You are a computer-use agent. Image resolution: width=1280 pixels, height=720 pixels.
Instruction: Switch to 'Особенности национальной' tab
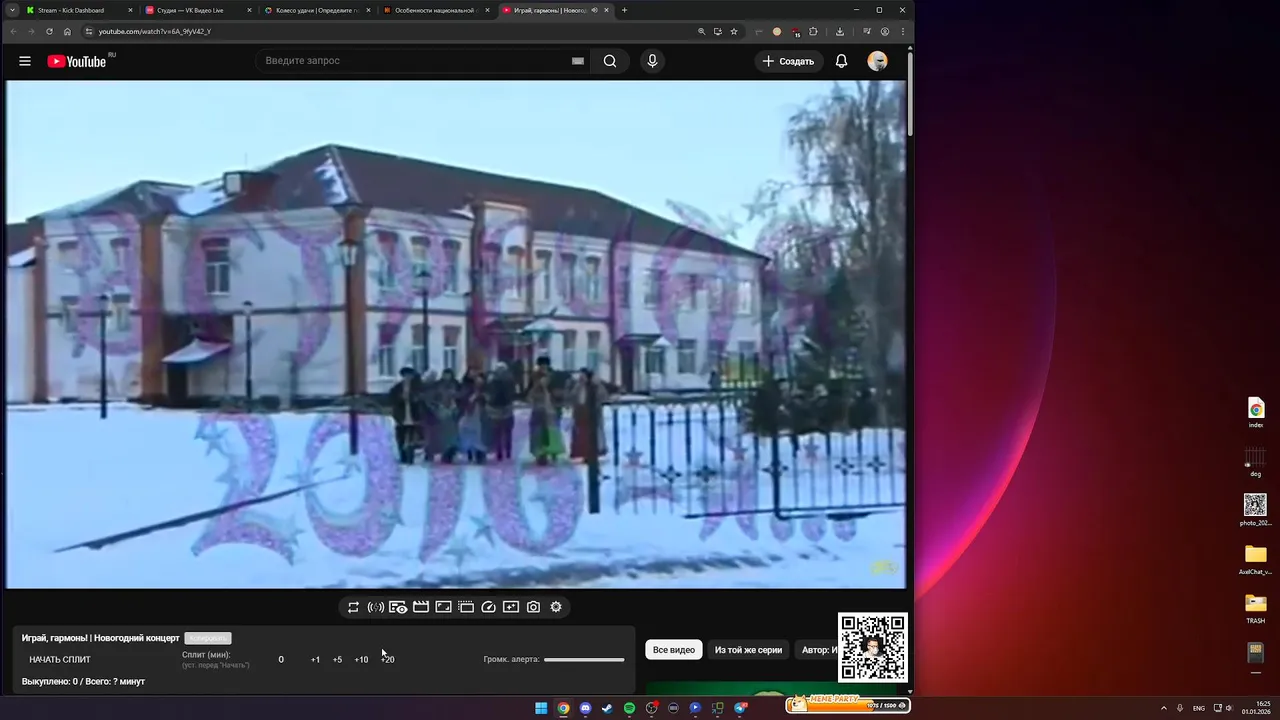(x=435, y=10)
